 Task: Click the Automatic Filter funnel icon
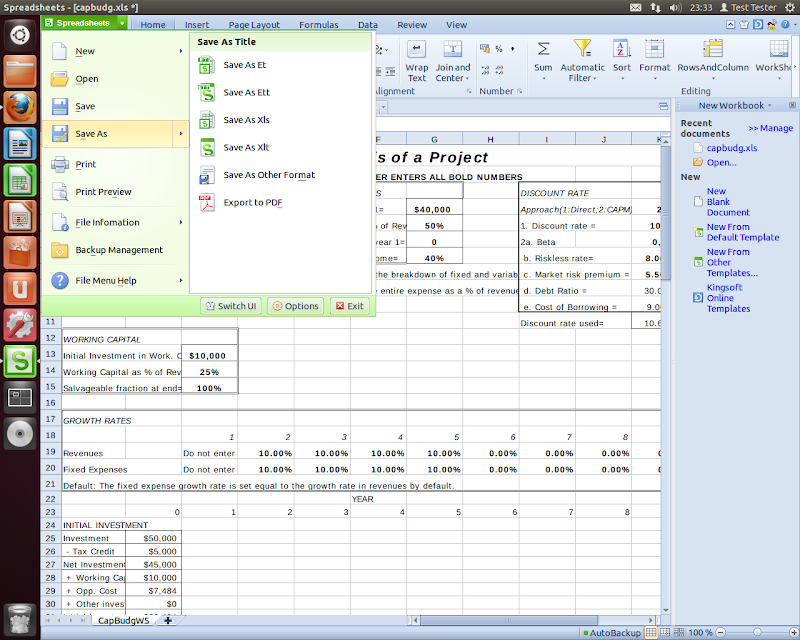click(582, 49)
